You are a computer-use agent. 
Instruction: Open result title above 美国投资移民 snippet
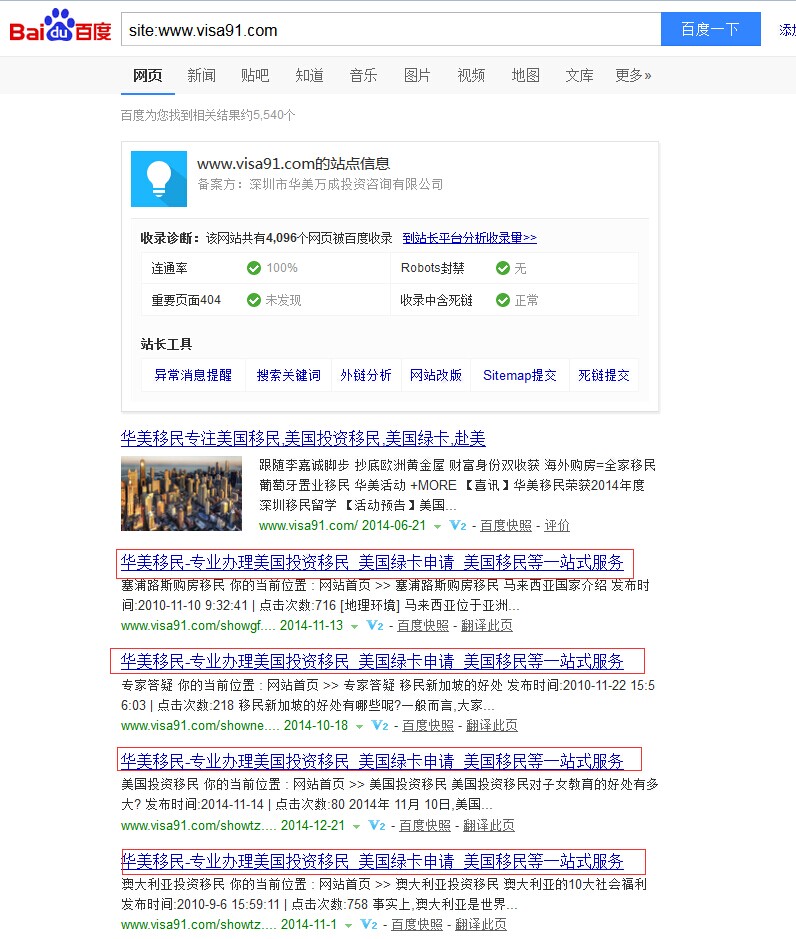coord(372,762)
